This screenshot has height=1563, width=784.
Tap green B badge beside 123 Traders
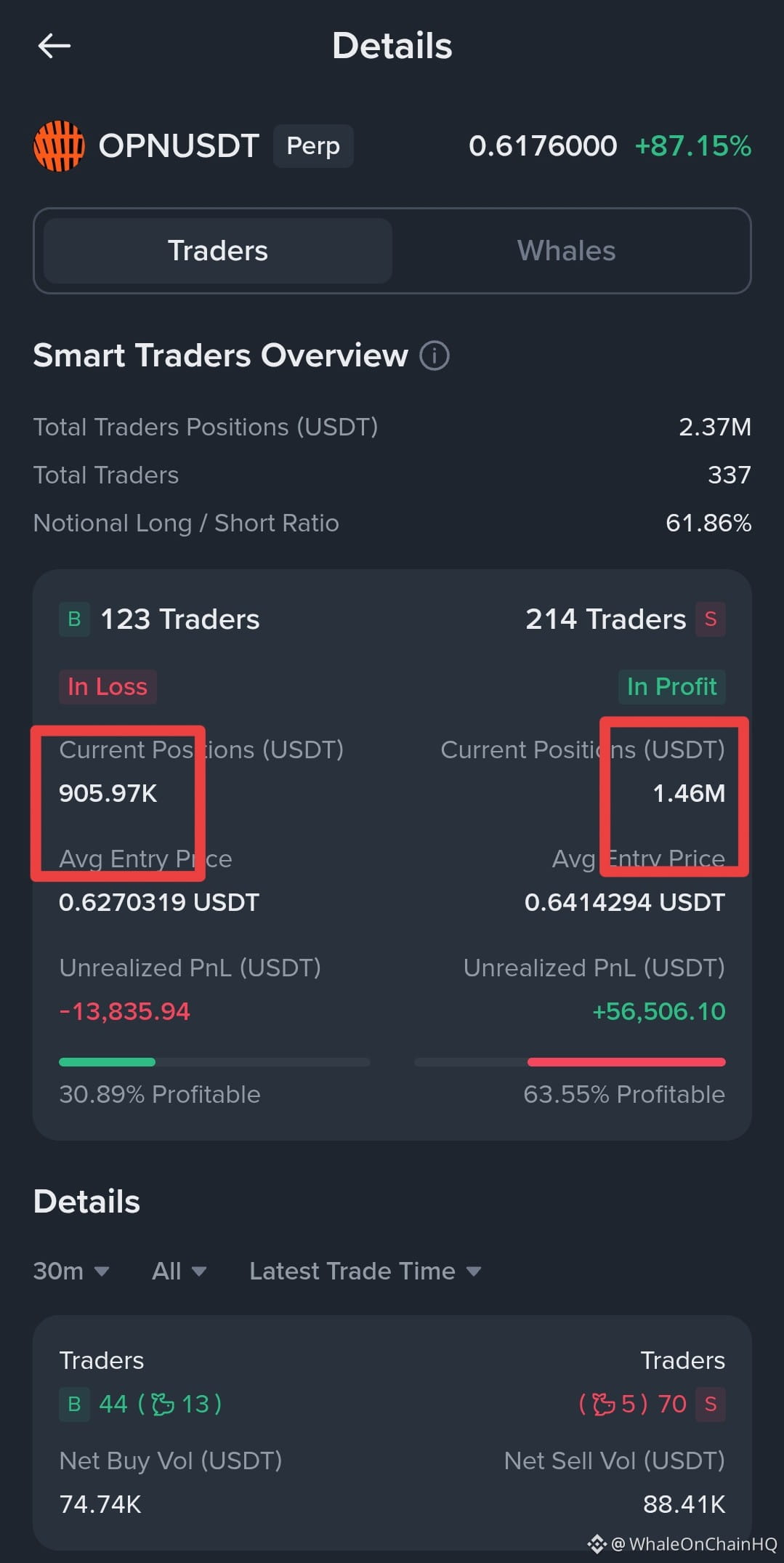pyautogui.click(x=74, y=619)
